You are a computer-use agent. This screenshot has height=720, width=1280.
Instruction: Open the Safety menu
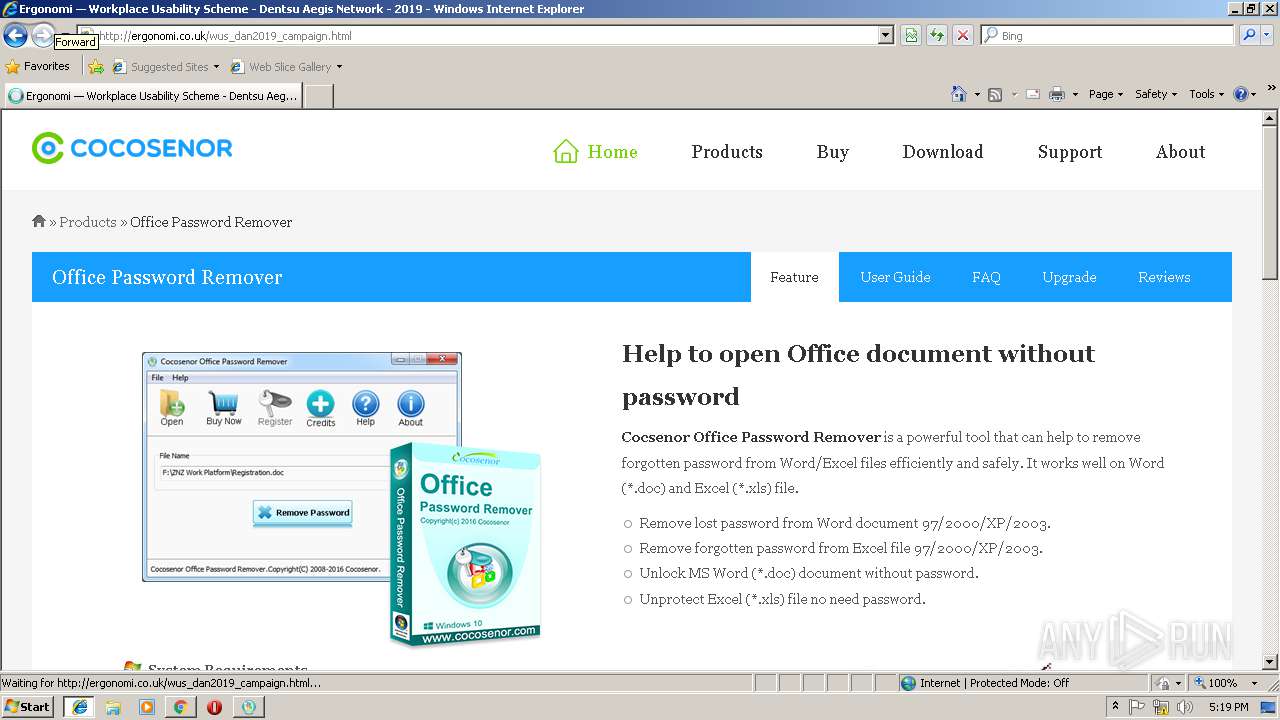point(1156,94)
